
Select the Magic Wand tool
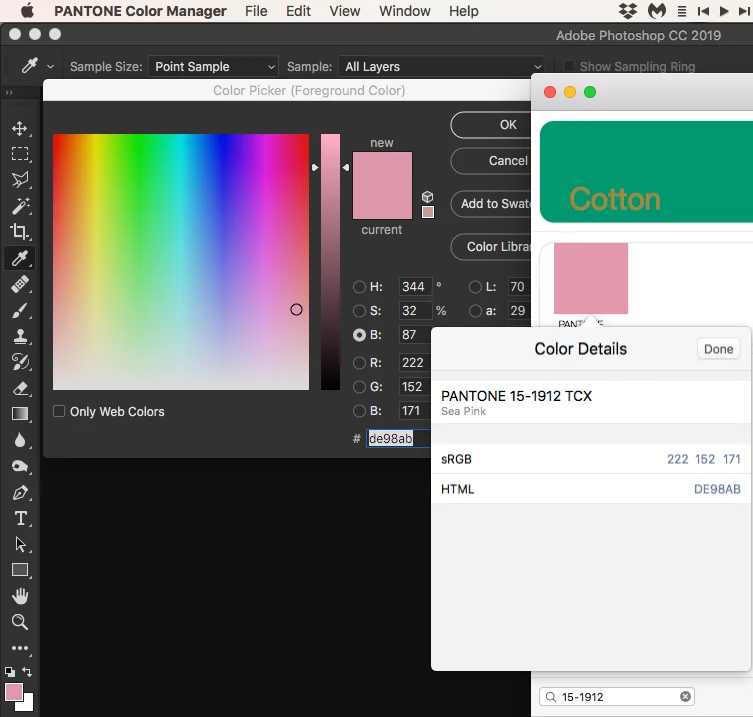click(20, 206)
